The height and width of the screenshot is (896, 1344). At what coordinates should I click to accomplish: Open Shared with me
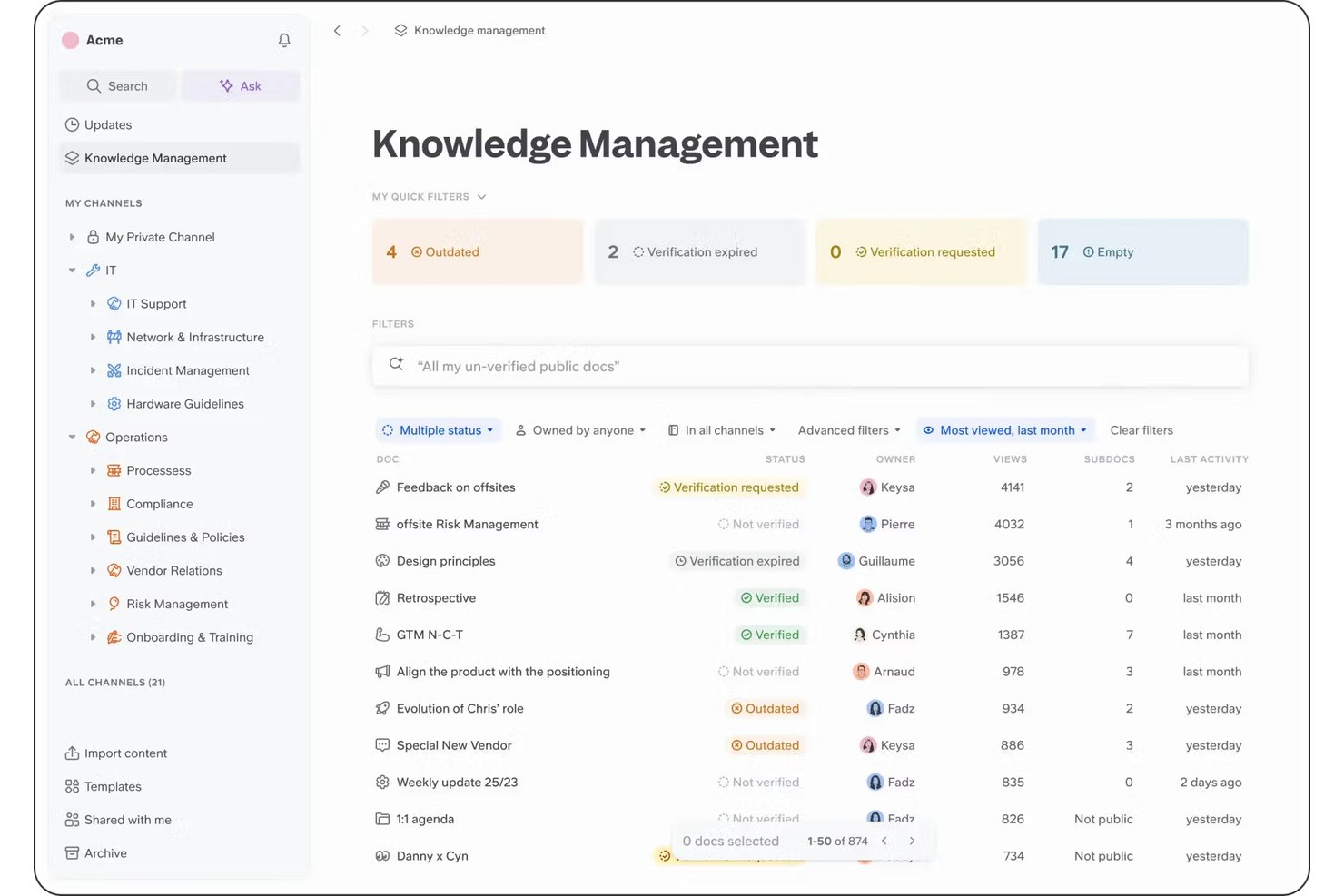118,820
